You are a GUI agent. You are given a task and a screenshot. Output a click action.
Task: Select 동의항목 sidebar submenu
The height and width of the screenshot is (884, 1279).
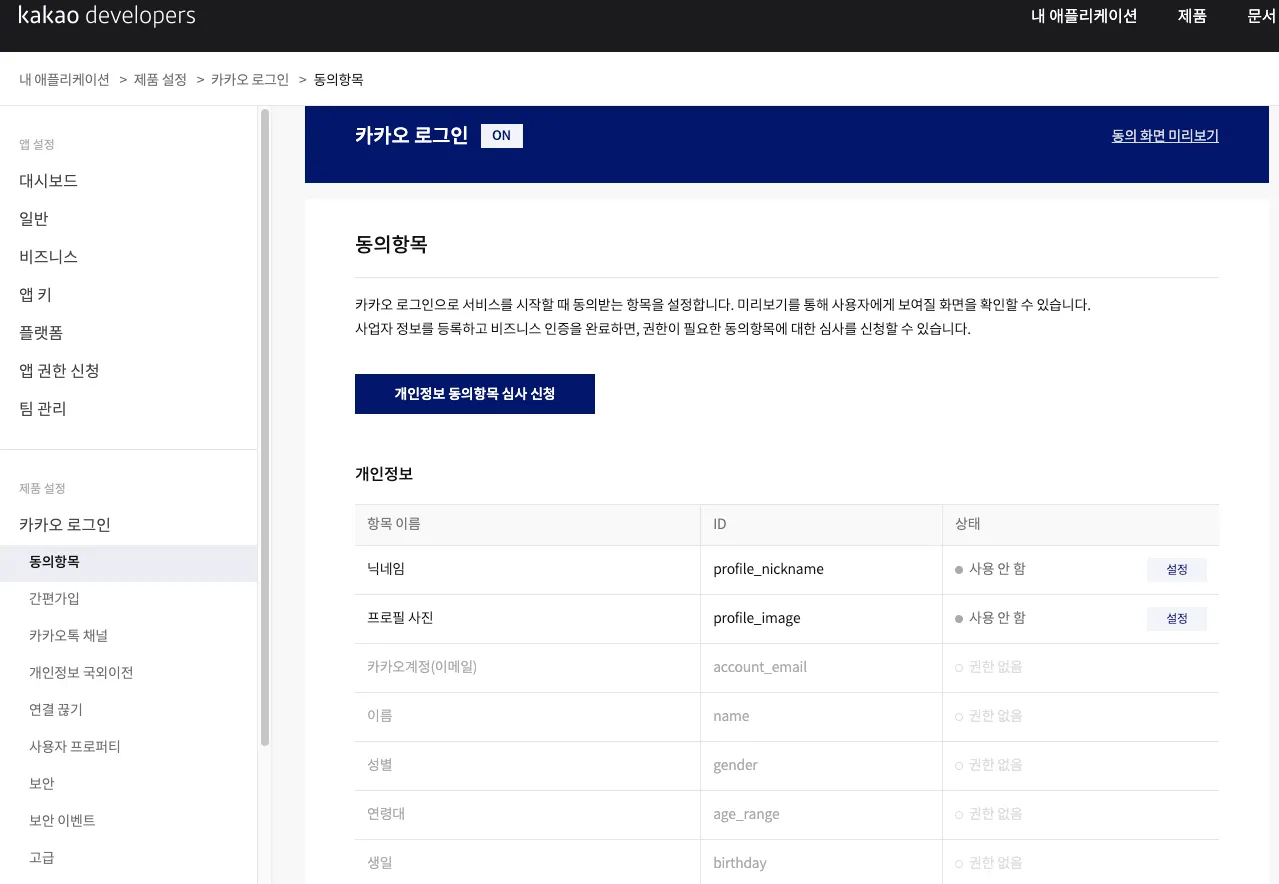[128, 562]
